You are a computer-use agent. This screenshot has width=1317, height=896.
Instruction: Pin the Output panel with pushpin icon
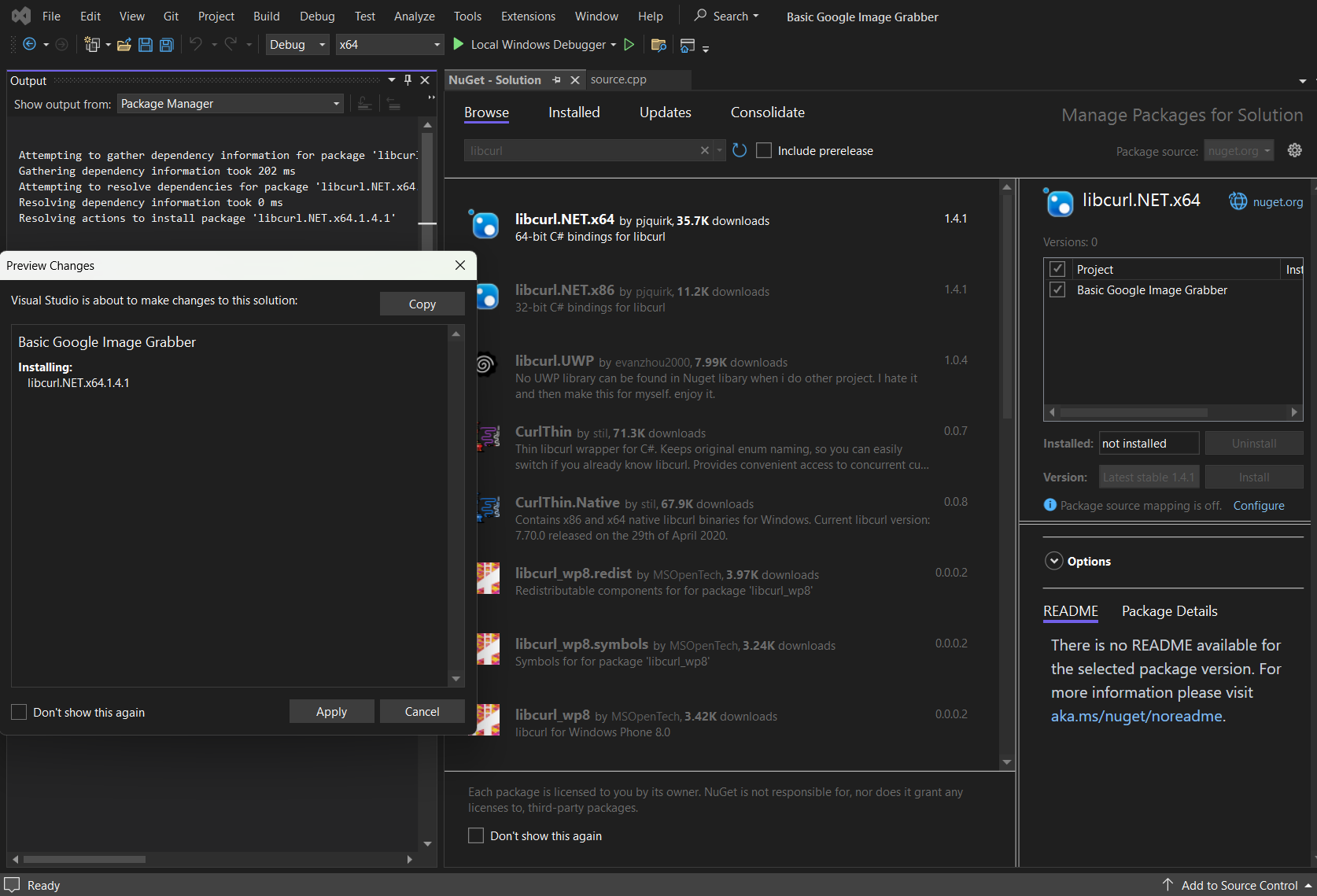pos(408,80)
